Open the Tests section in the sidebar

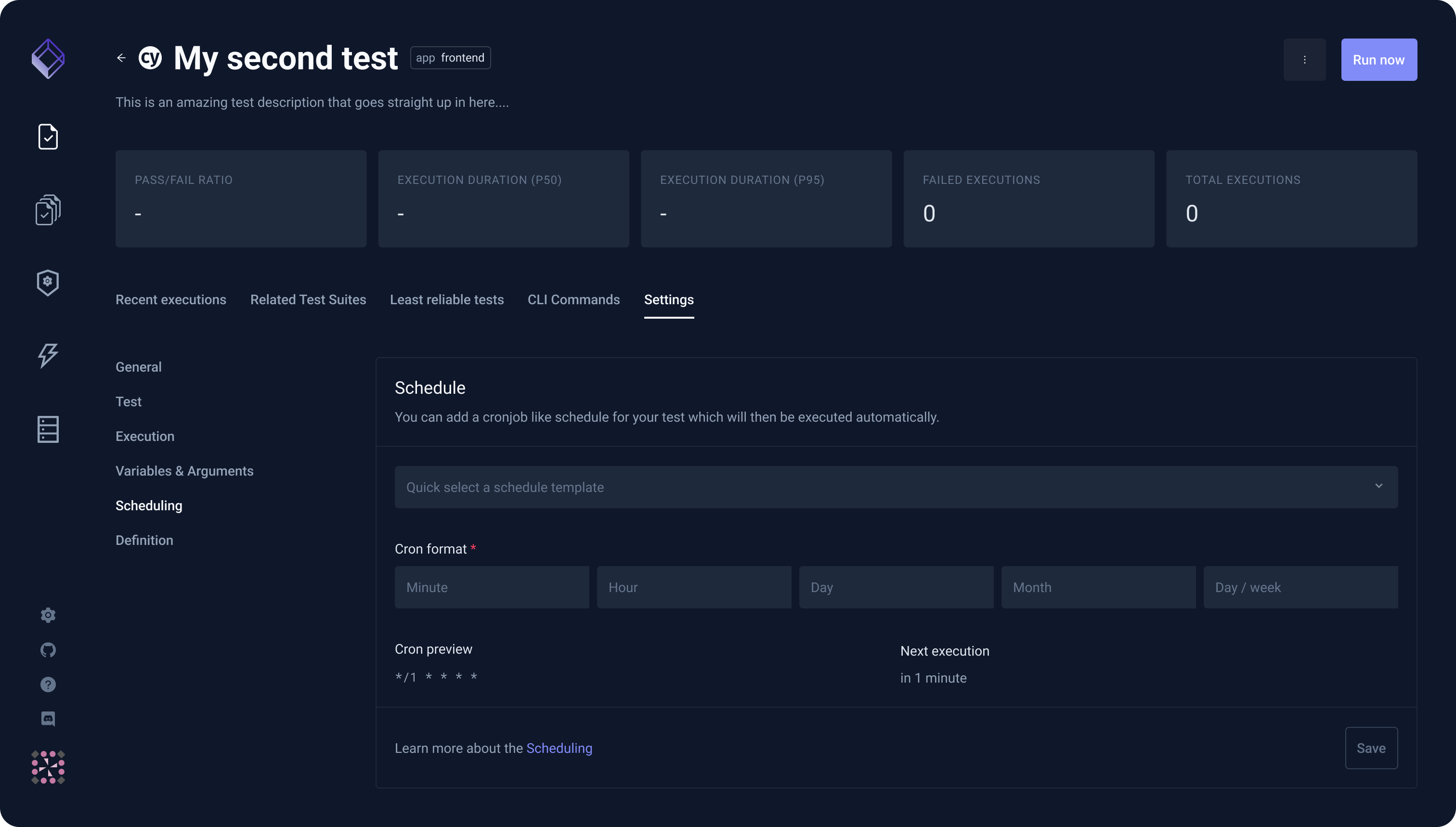pos(48,136)
